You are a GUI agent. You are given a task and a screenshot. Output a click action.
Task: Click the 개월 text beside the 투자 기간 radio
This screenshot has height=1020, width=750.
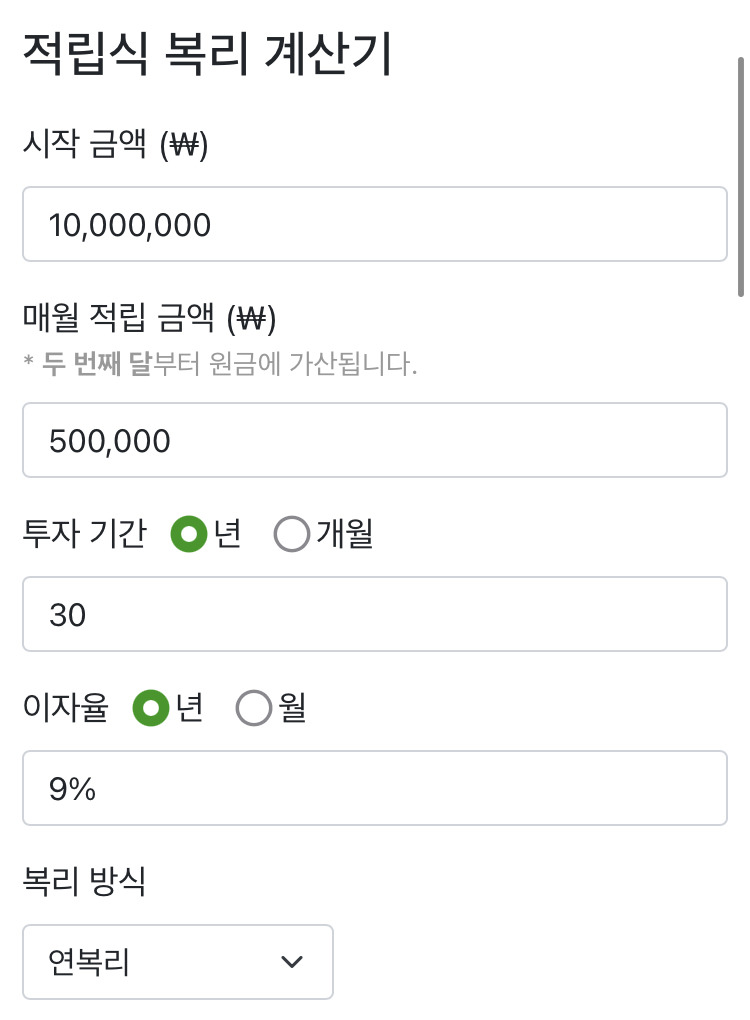click(345, 534)
